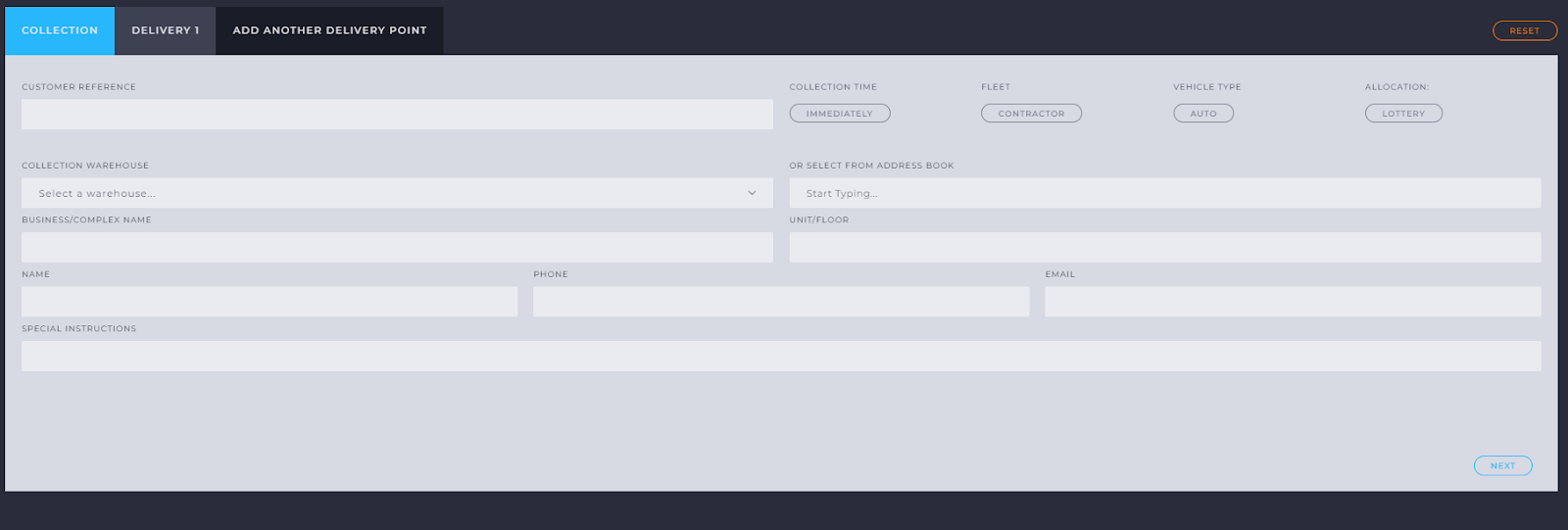Click the Fleet label text
The image size is (1568, 530).
pyautogui.click(x=996, y=87)
